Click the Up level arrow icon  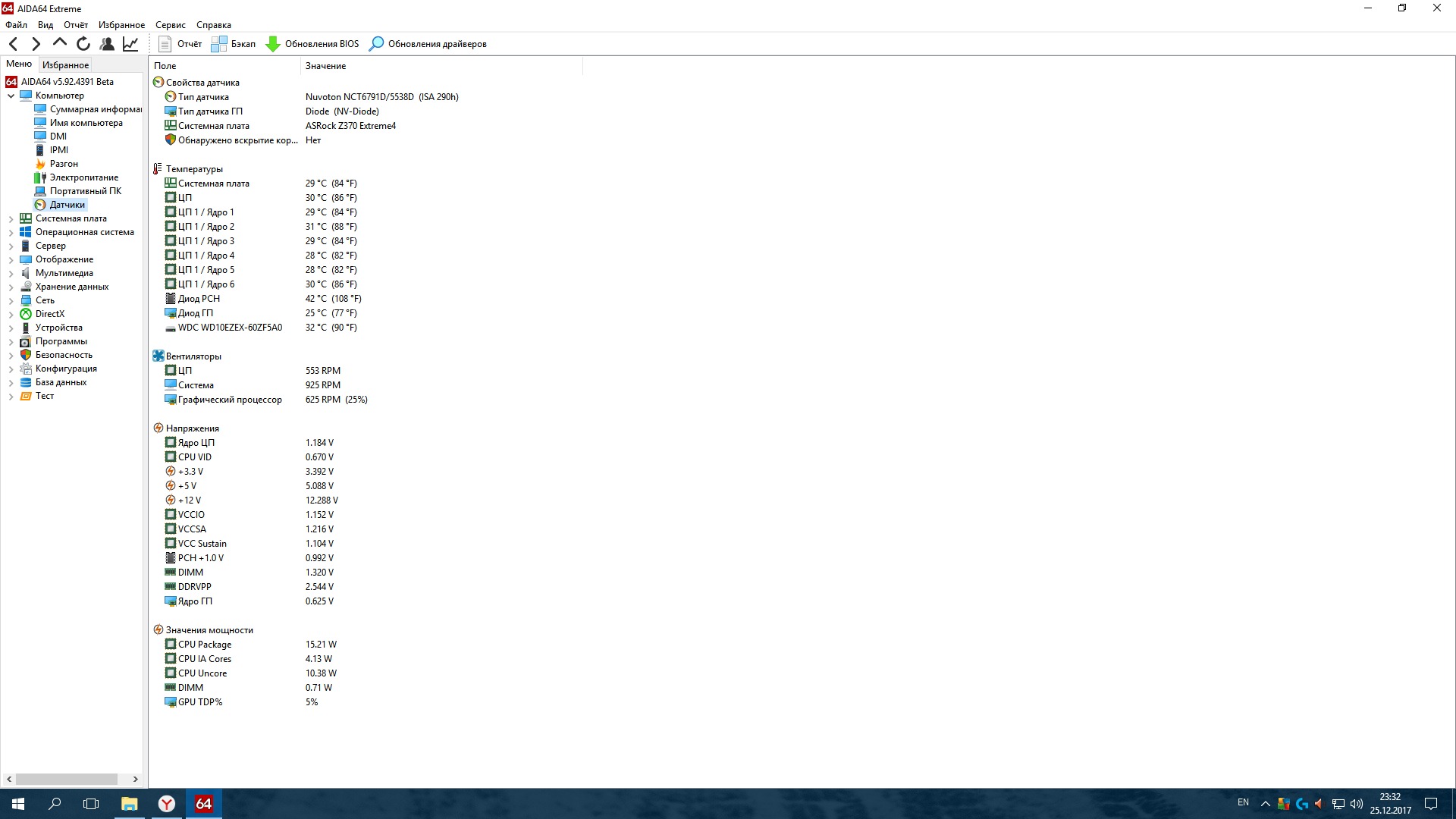coord(59,43)
